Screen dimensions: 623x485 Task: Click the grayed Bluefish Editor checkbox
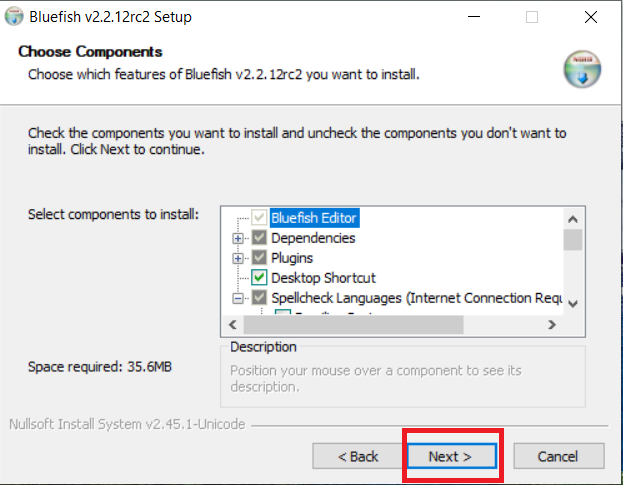click(x=259, y=218)
